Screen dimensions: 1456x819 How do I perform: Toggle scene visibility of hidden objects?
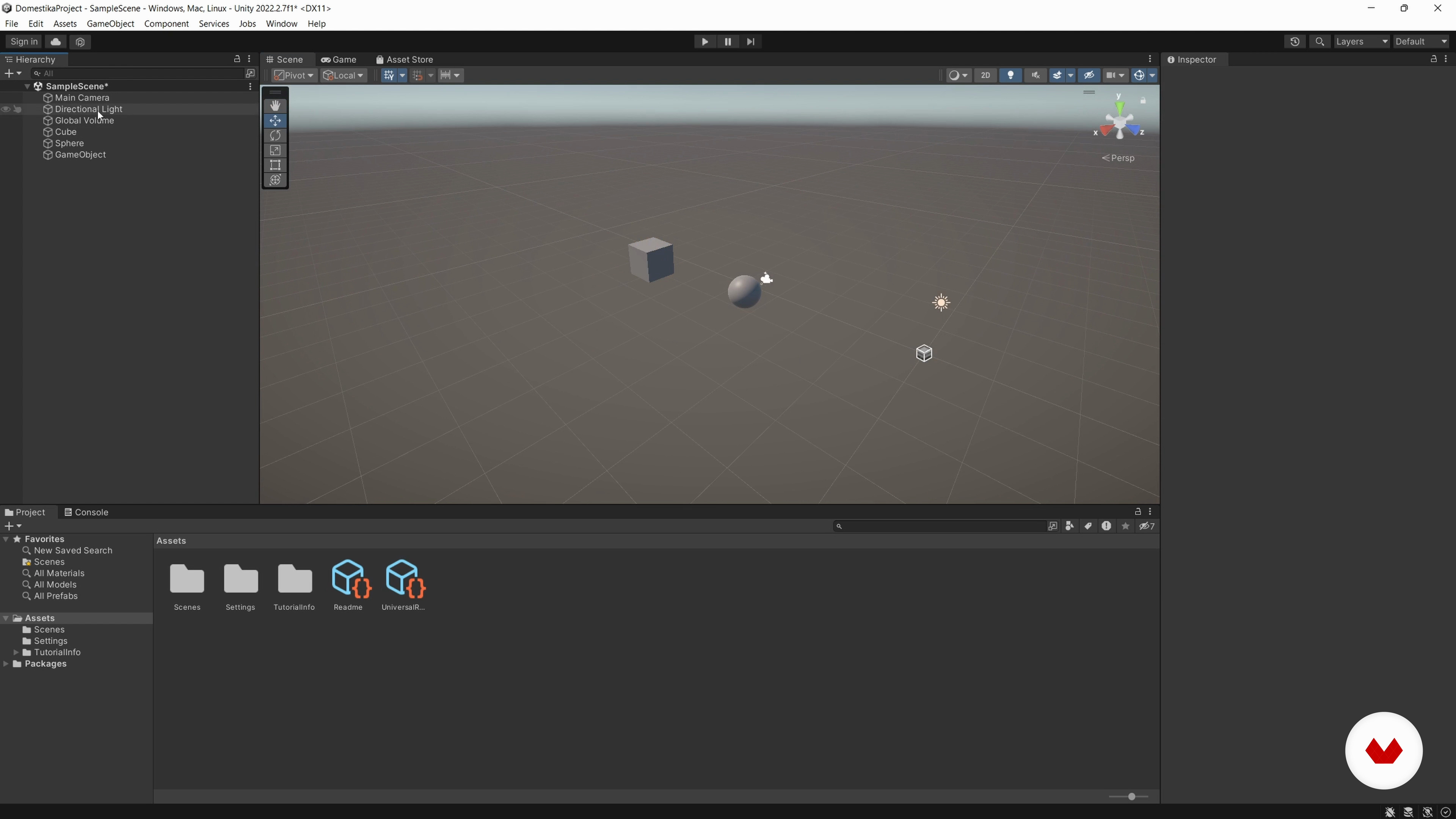point(1089,75)
